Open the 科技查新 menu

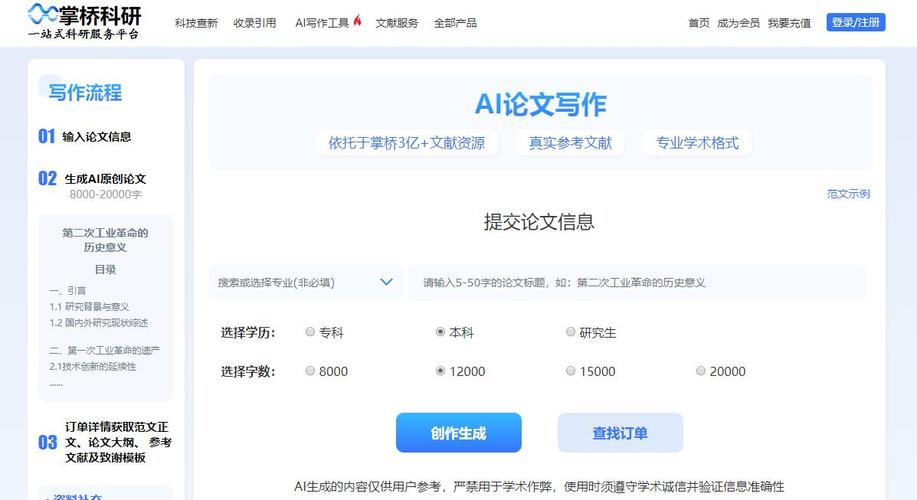[x=196, y=23]
